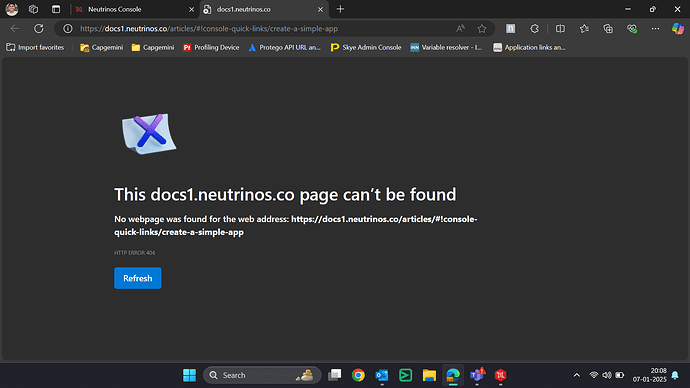Click the taskbar Search box

pyautogui.click(x=262, y=375)
